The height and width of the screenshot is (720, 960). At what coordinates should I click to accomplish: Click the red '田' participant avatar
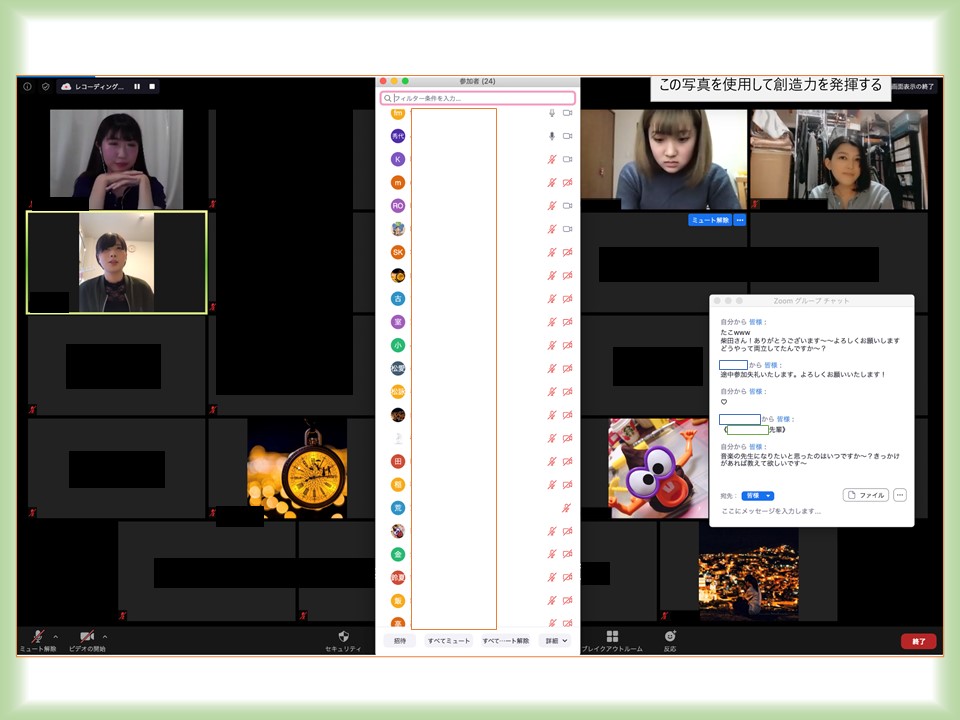tap(398, 461)
